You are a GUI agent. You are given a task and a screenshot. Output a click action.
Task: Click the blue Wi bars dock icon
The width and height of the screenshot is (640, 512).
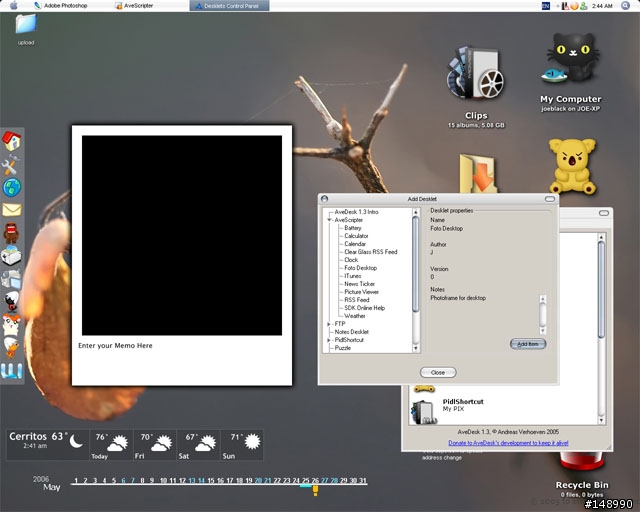[x=11, y=371]
